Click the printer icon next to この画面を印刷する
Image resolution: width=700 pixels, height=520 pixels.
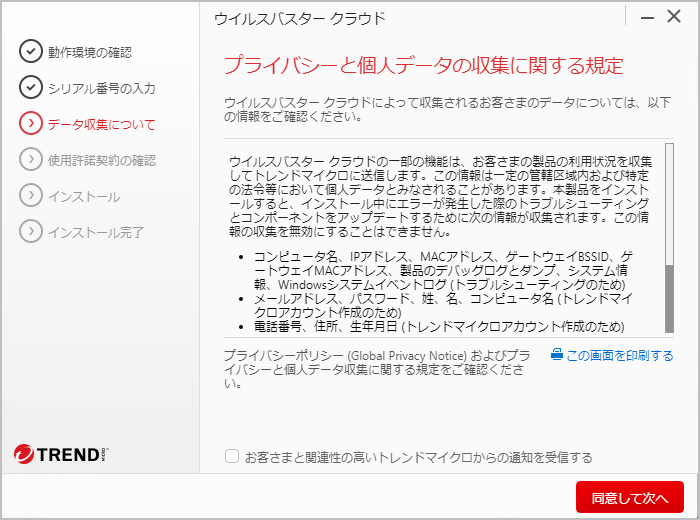pyautogui.click(x=557, y=355)
